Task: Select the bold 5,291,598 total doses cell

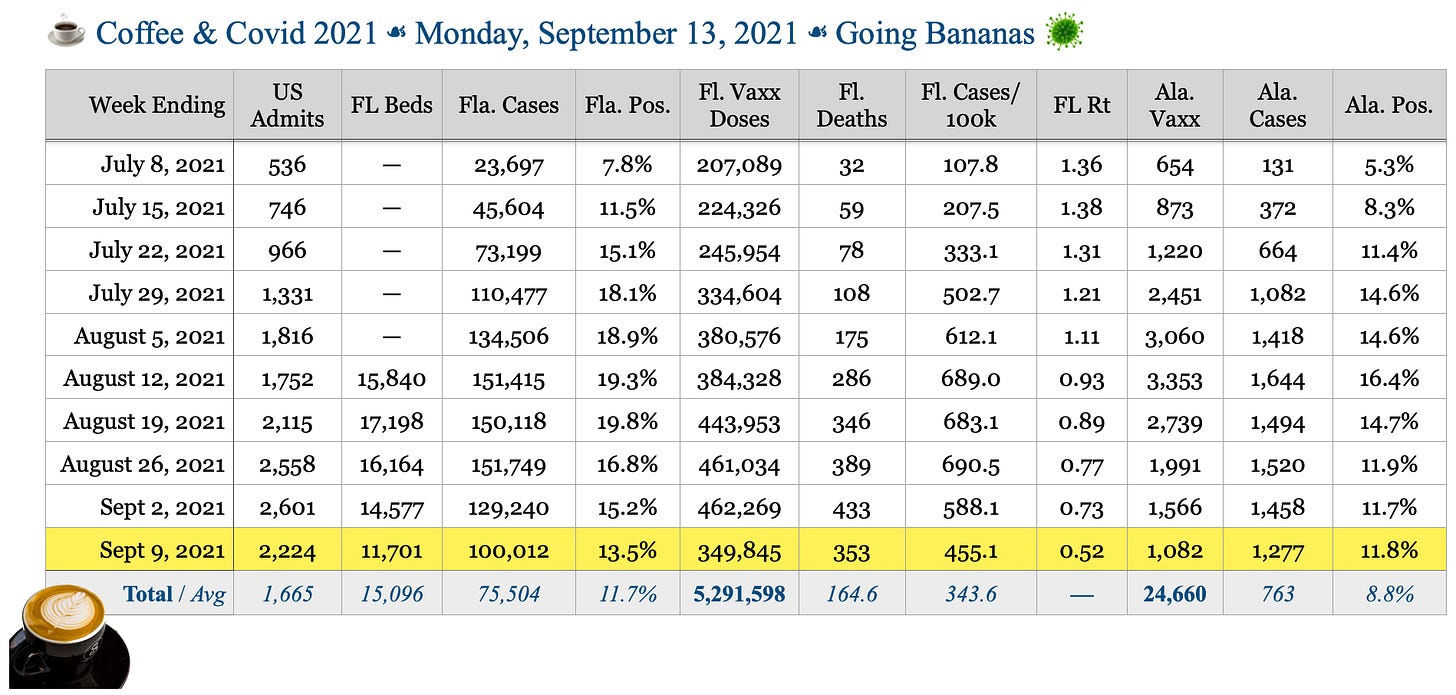Action: point(740,594)
